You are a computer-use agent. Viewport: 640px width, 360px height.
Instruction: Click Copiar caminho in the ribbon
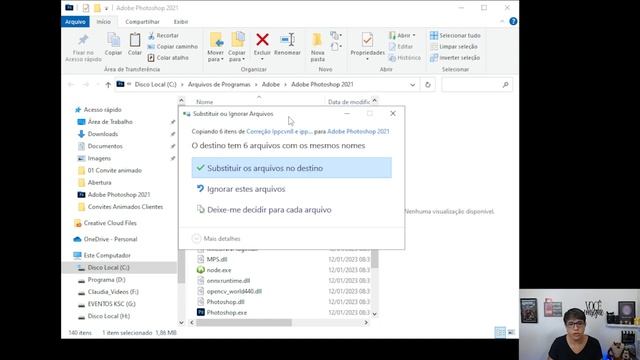pyautogui.click(x=173, y=47)
